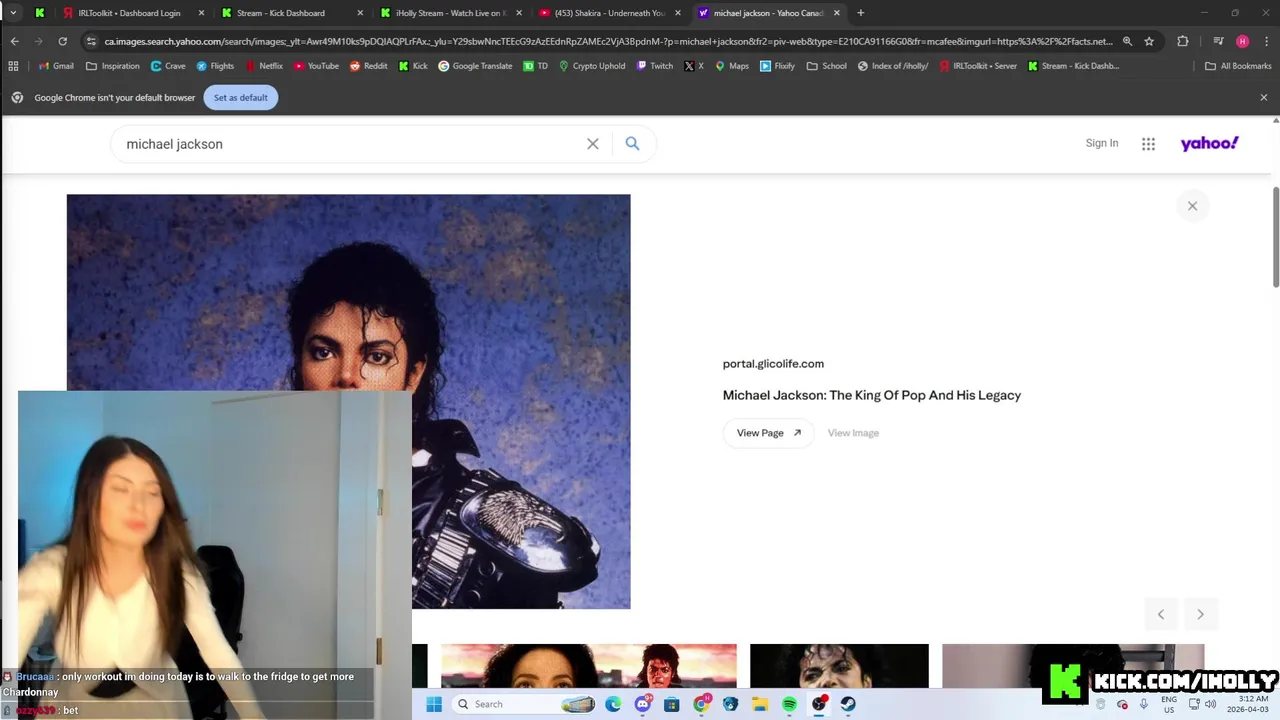The height and width of the screenshot is (720, 1280).
Task: Show next image with right arrow
Action: click(x=1200, y=614)
